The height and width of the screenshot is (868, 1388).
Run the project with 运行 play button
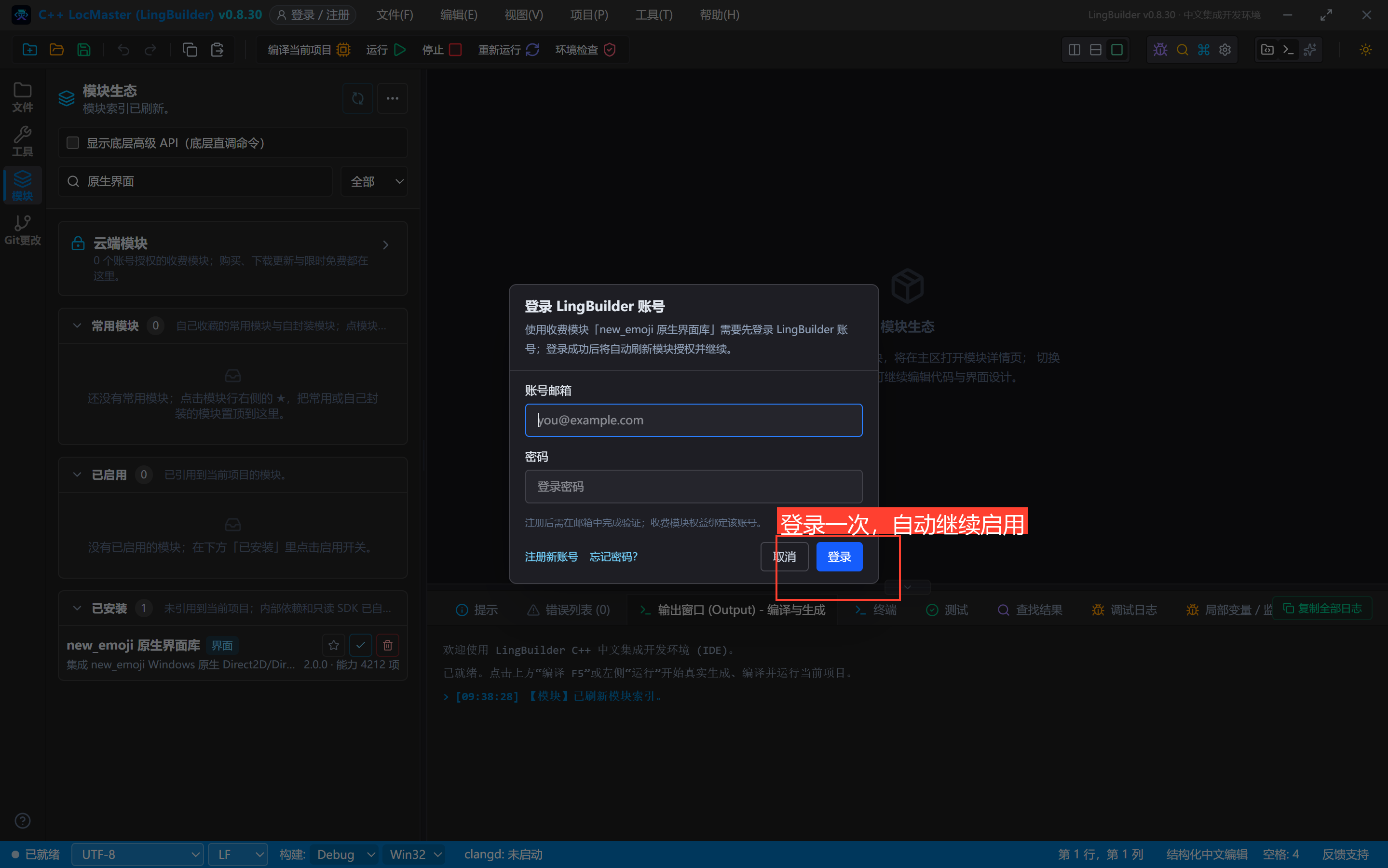pos(386,50)
